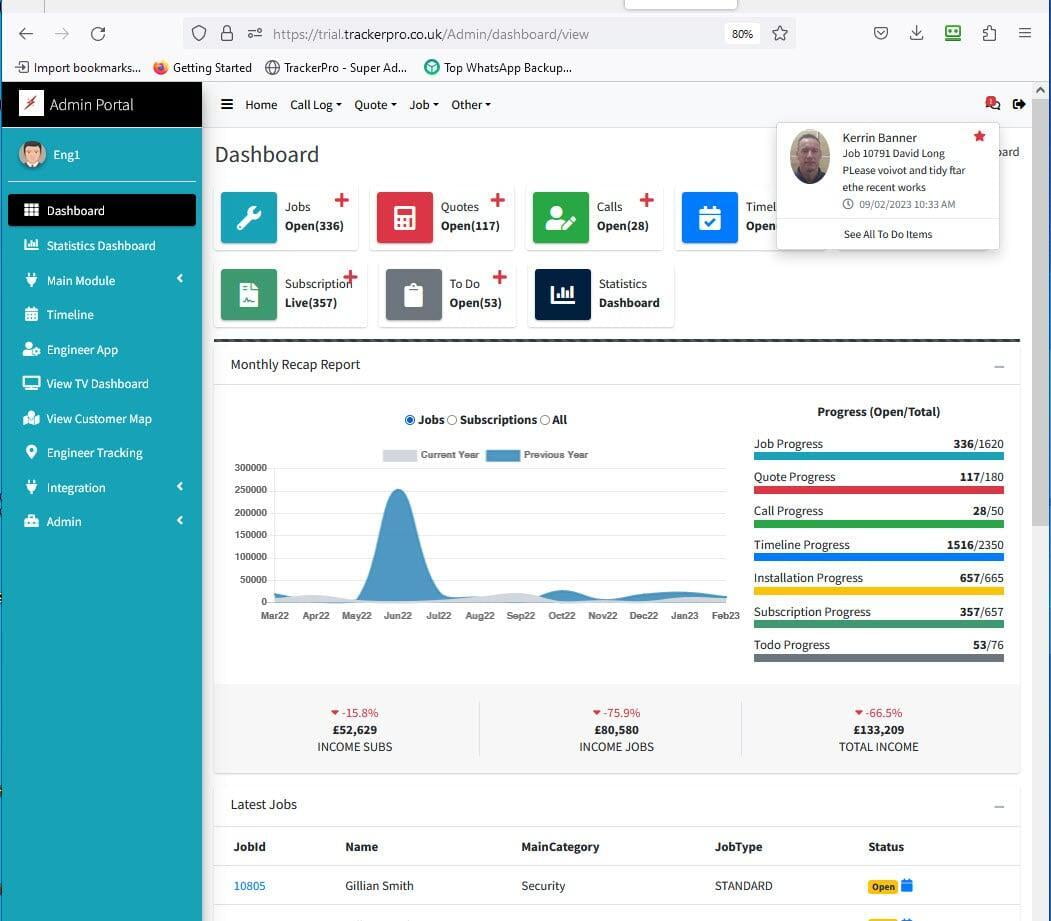Click Home in the top navigation

[261, 105]
